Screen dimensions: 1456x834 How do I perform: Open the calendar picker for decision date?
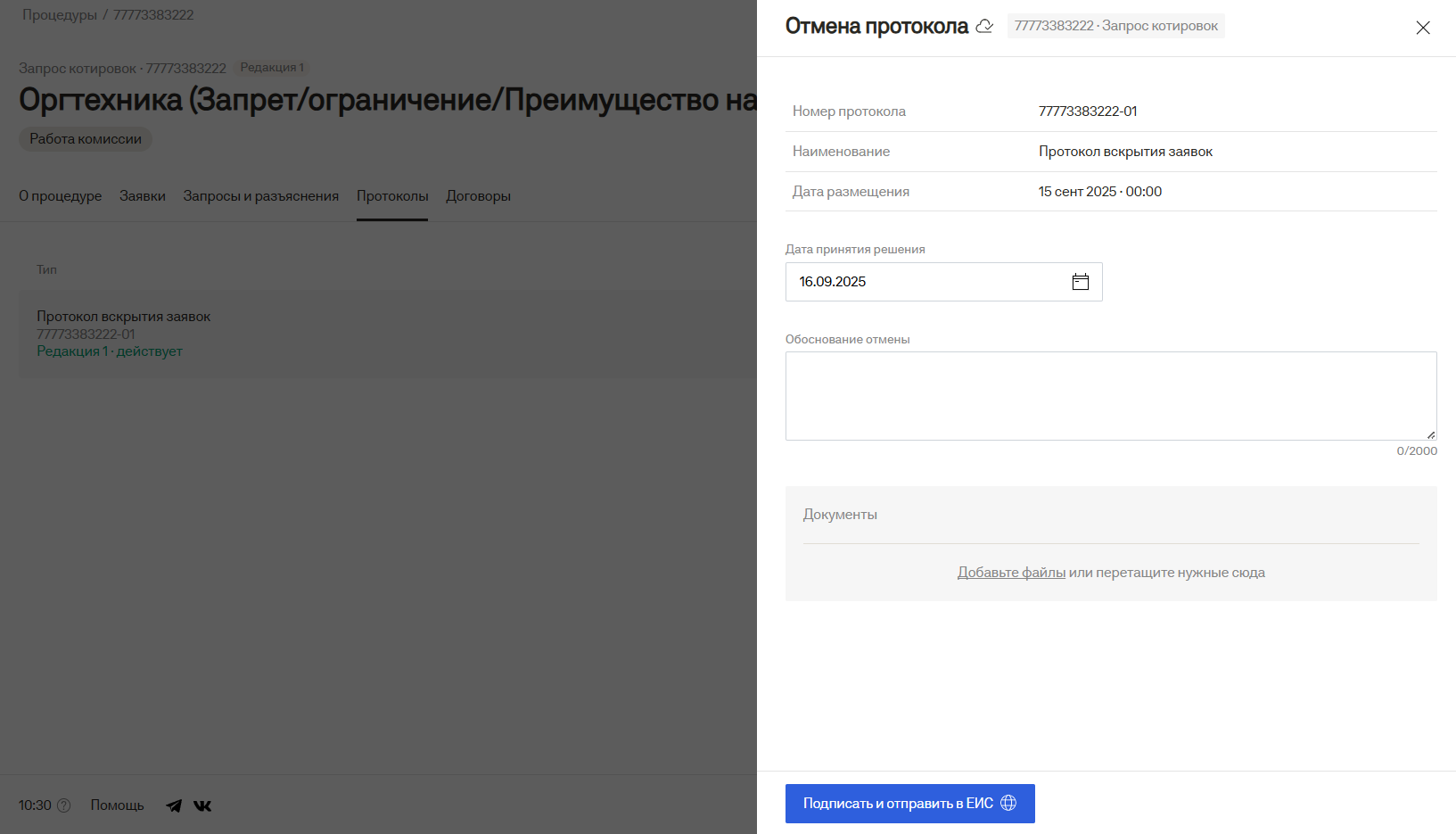[x=1080, y=282]
